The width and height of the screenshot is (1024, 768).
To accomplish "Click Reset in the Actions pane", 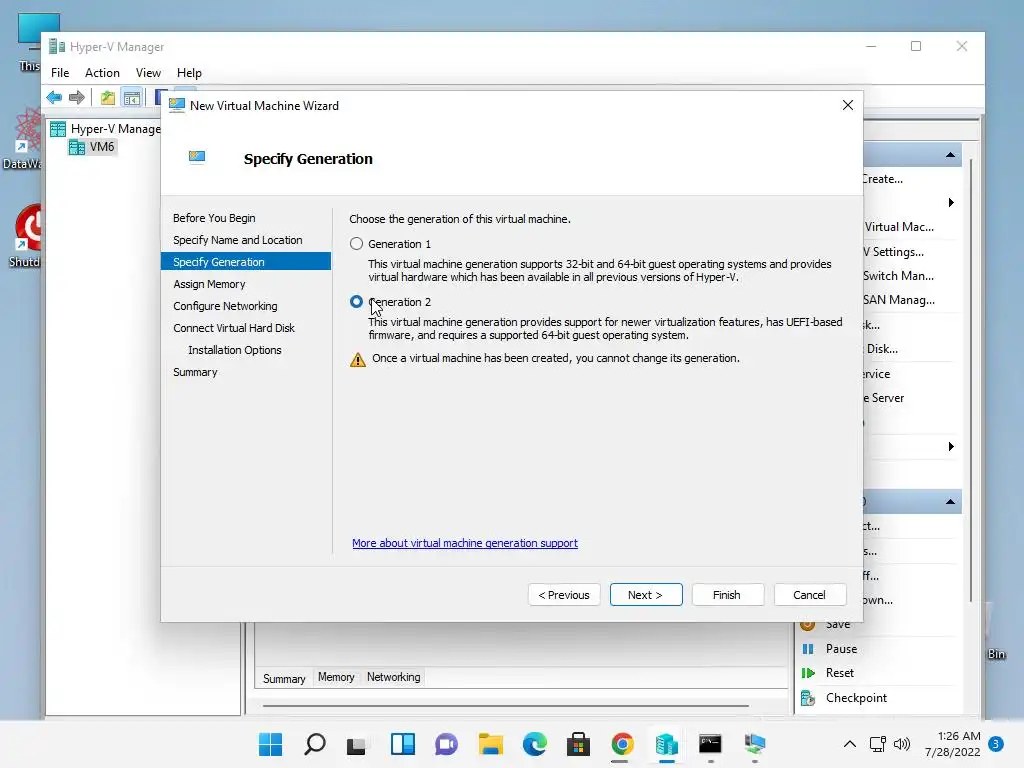I will (840, 673).
